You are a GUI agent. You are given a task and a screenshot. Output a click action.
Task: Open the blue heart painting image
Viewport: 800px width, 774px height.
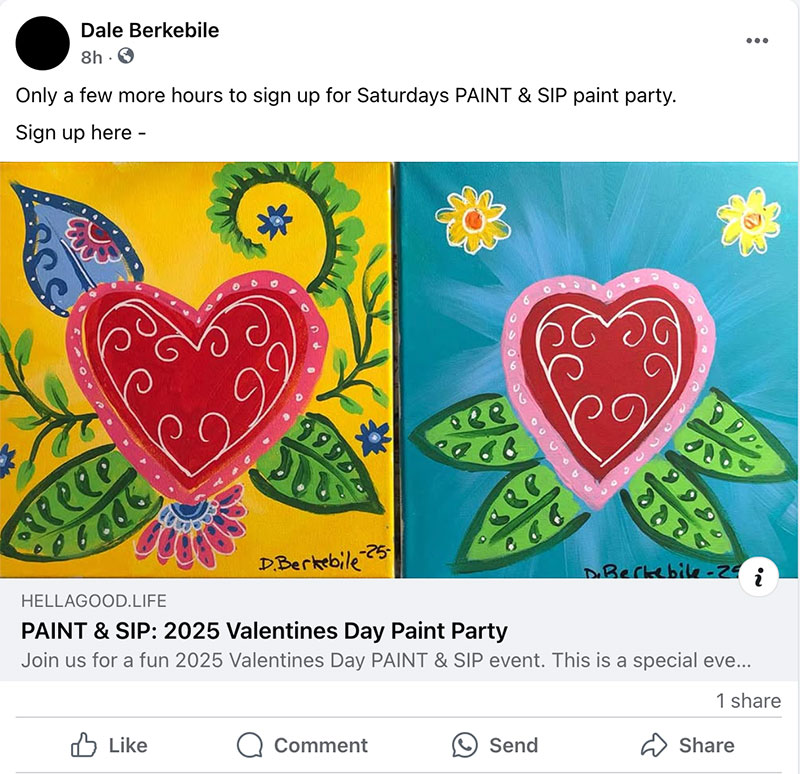(597, 370)
